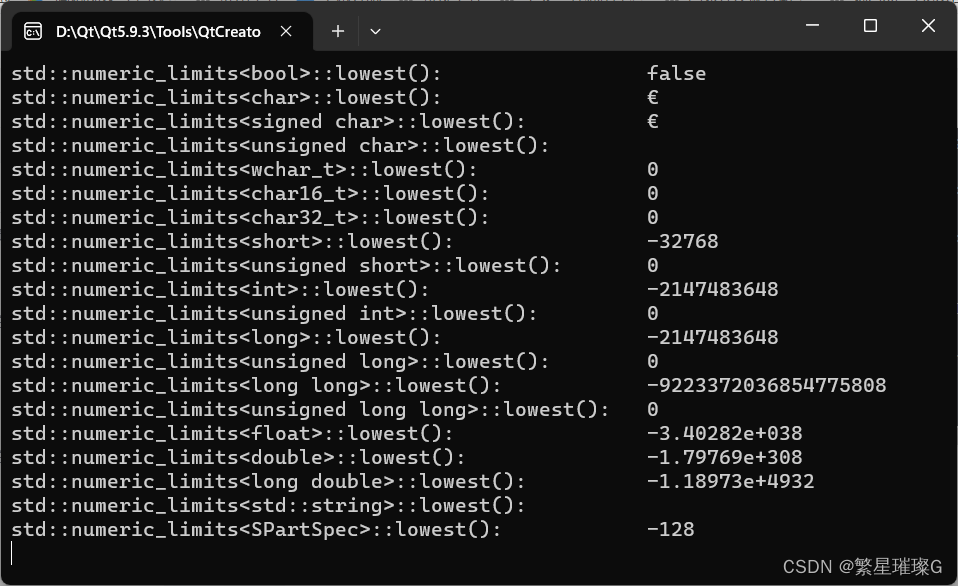Click the blinking cursor on the last line
958x586 pixels.
10,552
